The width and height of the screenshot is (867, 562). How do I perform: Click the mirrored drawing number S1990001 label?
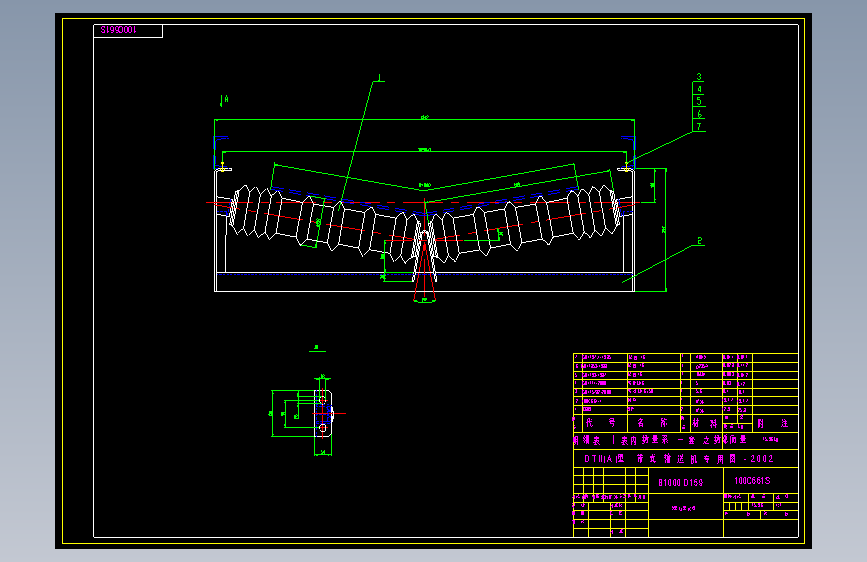tap(118, 30)
